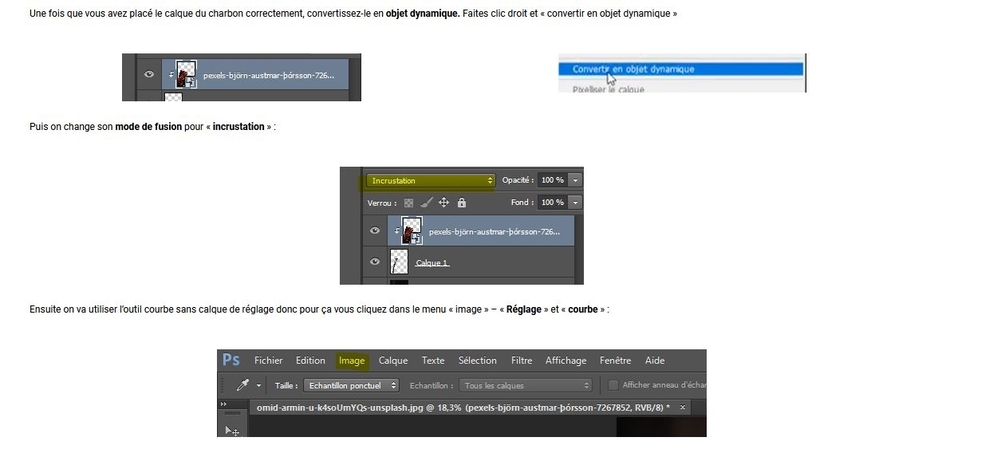
Task: Select the Move tool in the toolbox
Action: point(232,430)
